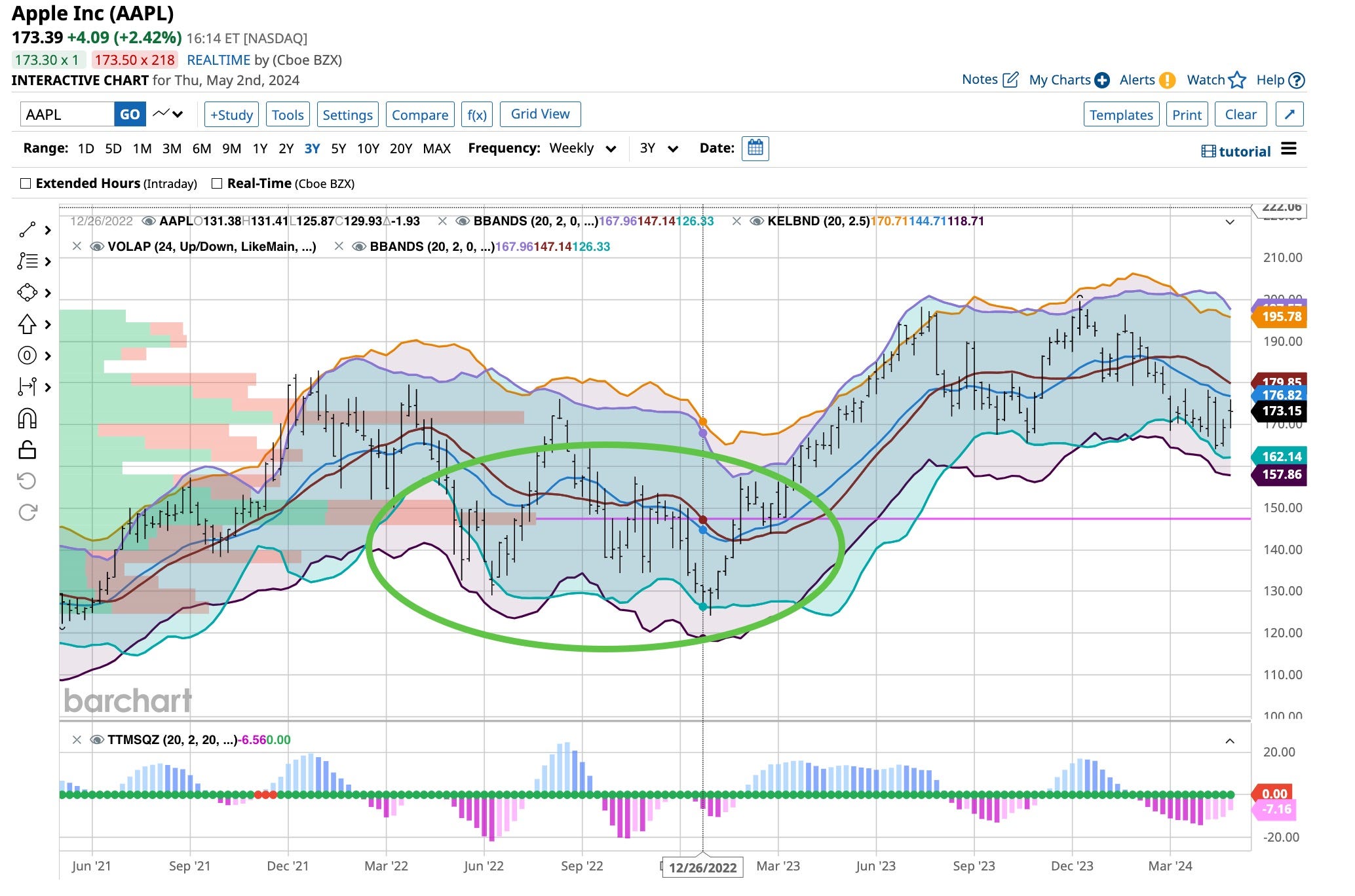Toggle the magnet snap tool
The height and width of the screenshot is (896, 1355).
(28, 419)
